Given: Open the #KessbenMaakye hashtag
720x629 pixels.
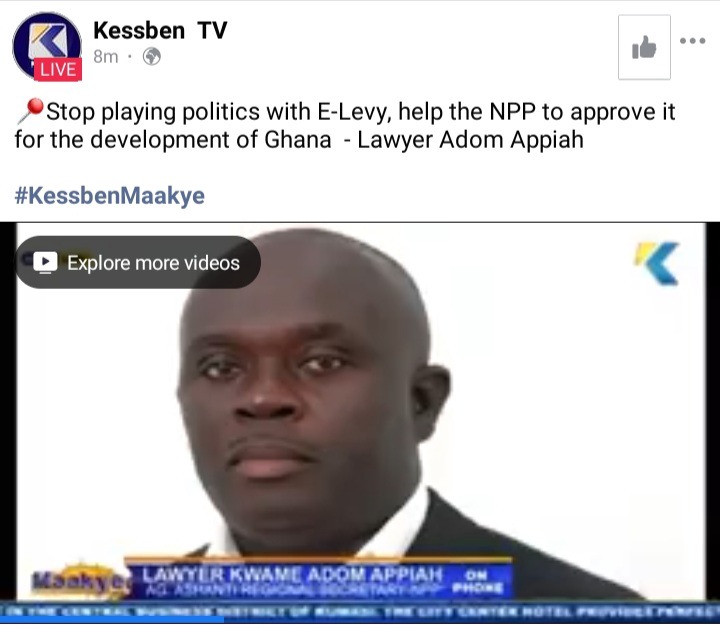Looking at the screenshot, I should point(110,195).
